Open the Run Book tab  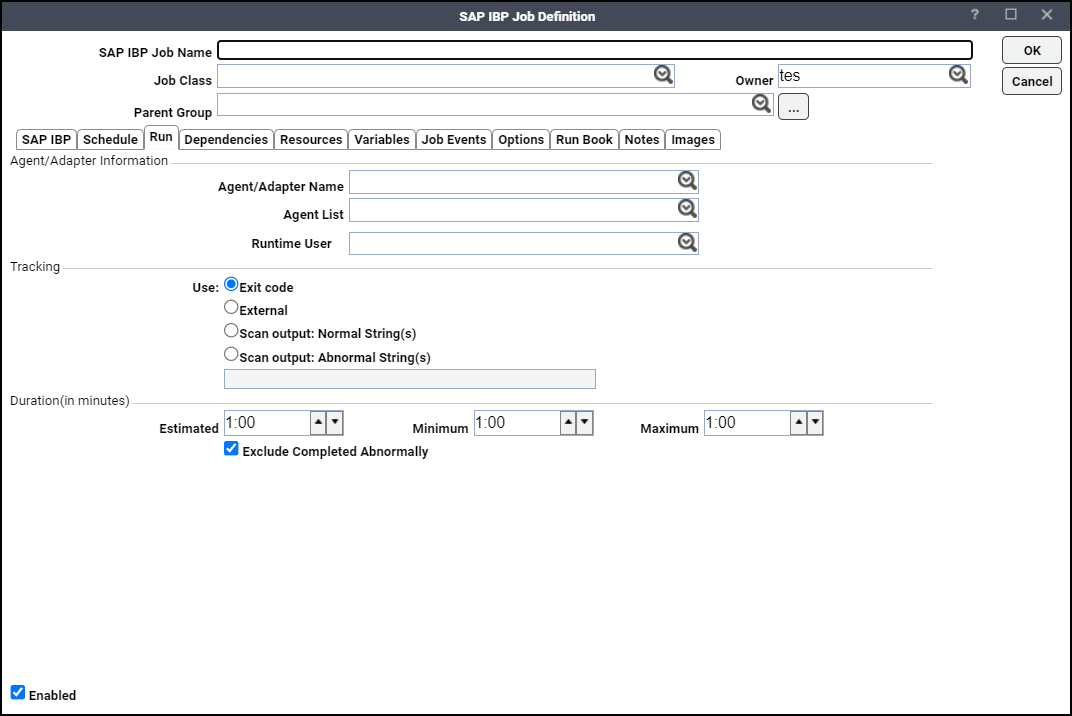(585, 140)
